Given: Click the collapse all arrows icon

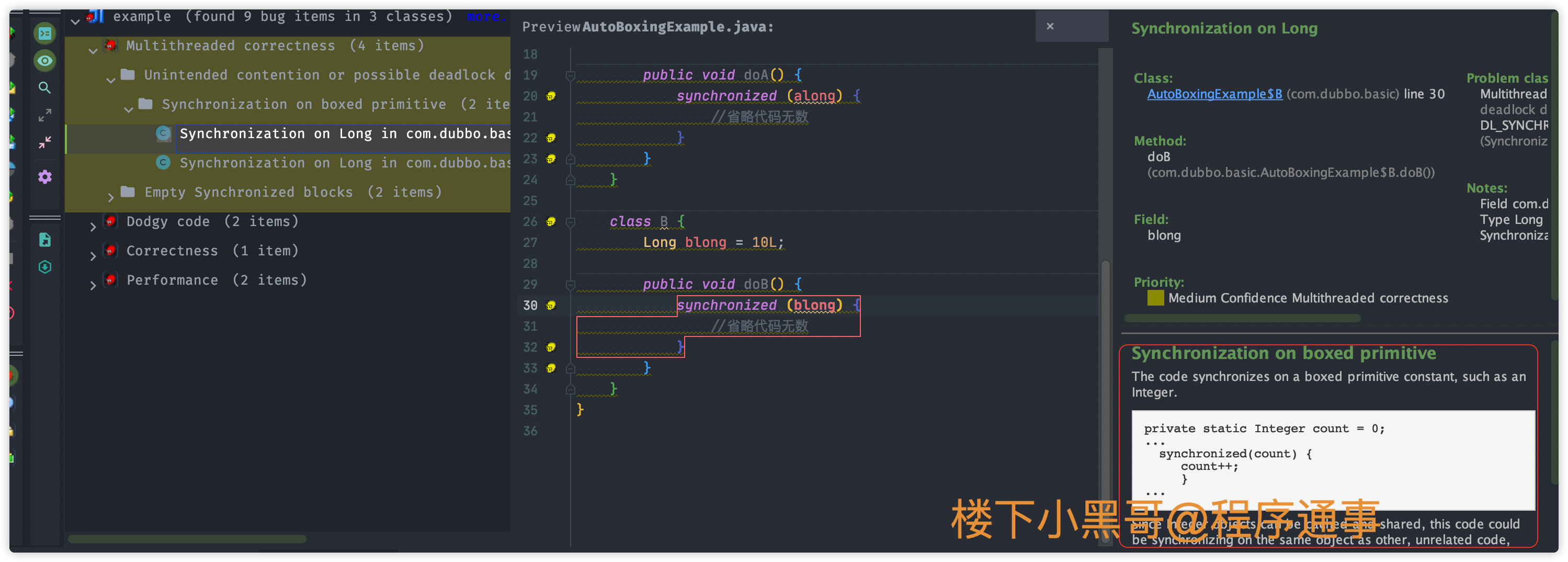Looking at the screenshot, I should (x=44, y=142).
